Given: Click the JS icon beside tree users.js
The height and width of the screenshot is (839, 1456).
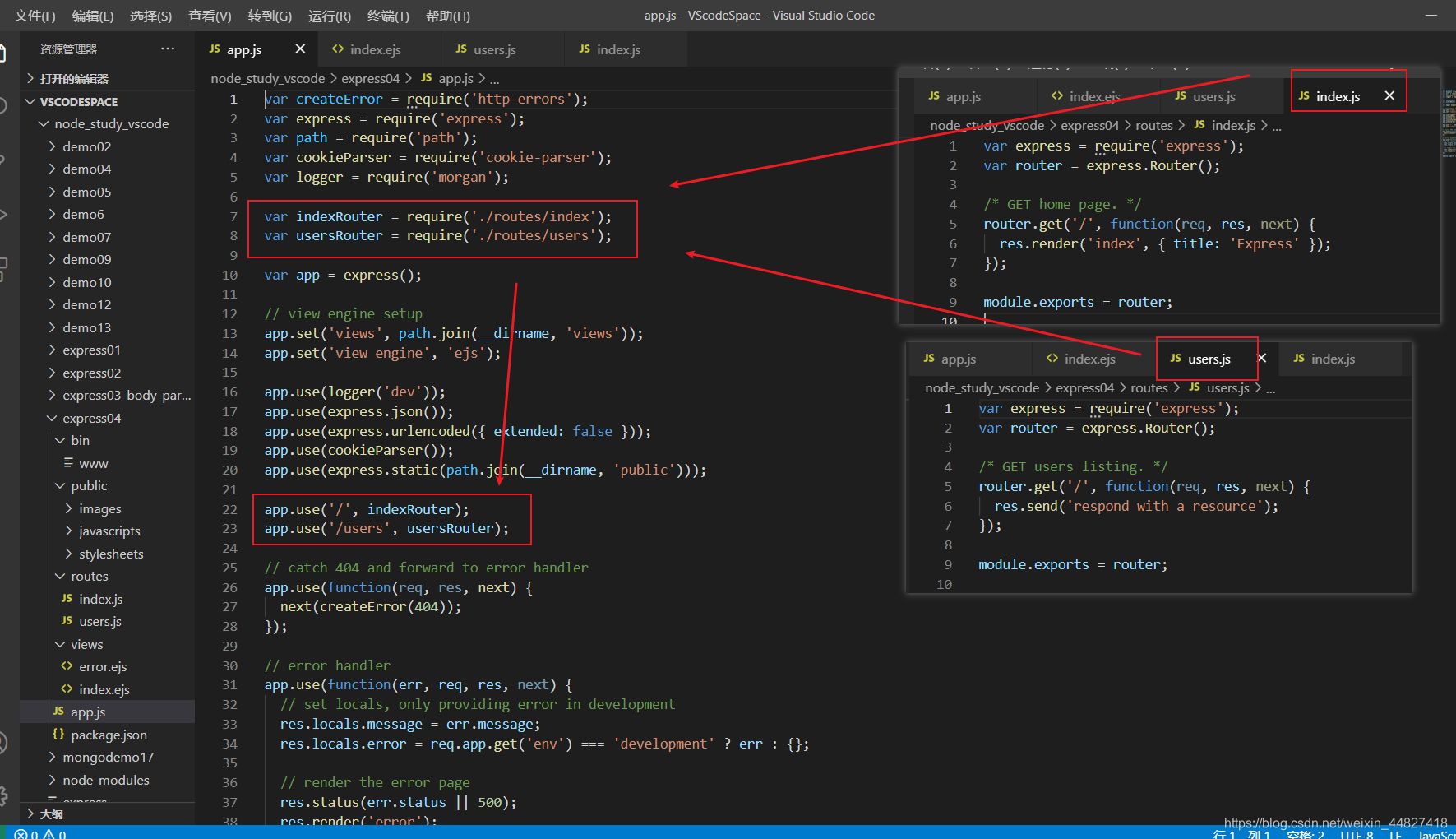Looking at the screenshot, I should 67,621.
